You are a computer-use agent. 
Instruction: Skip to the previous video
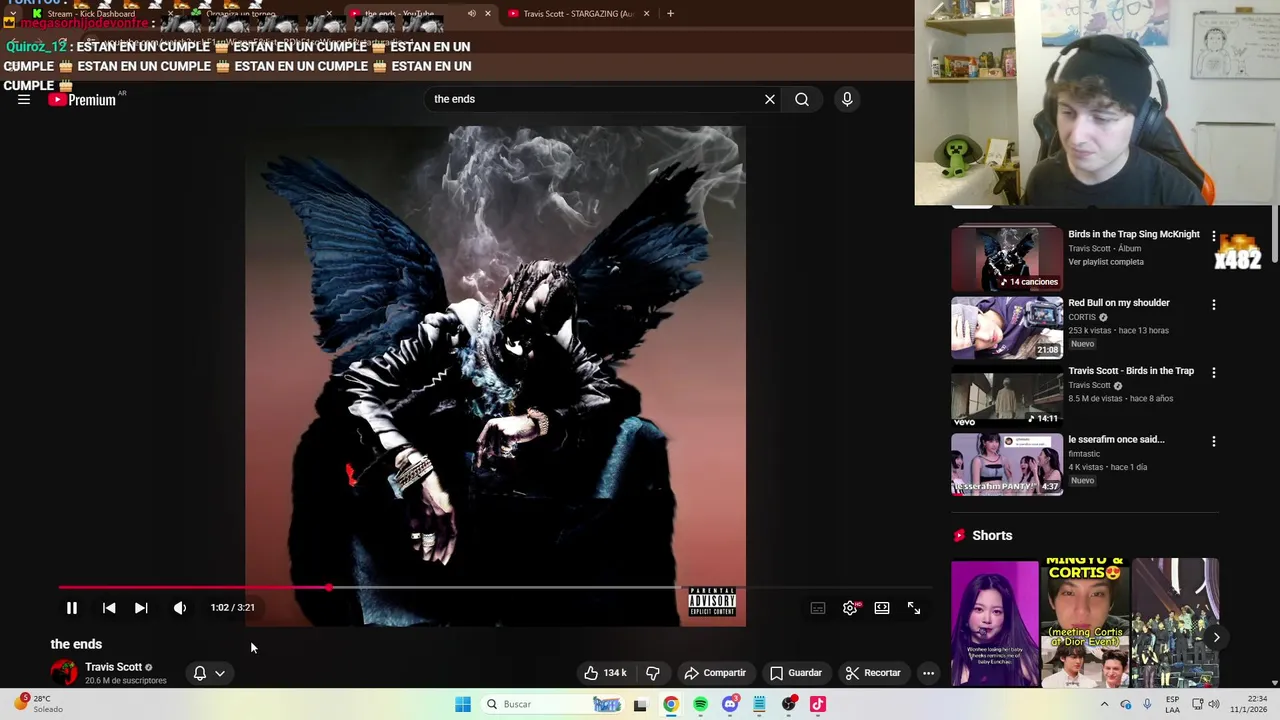tap(109, 608)
